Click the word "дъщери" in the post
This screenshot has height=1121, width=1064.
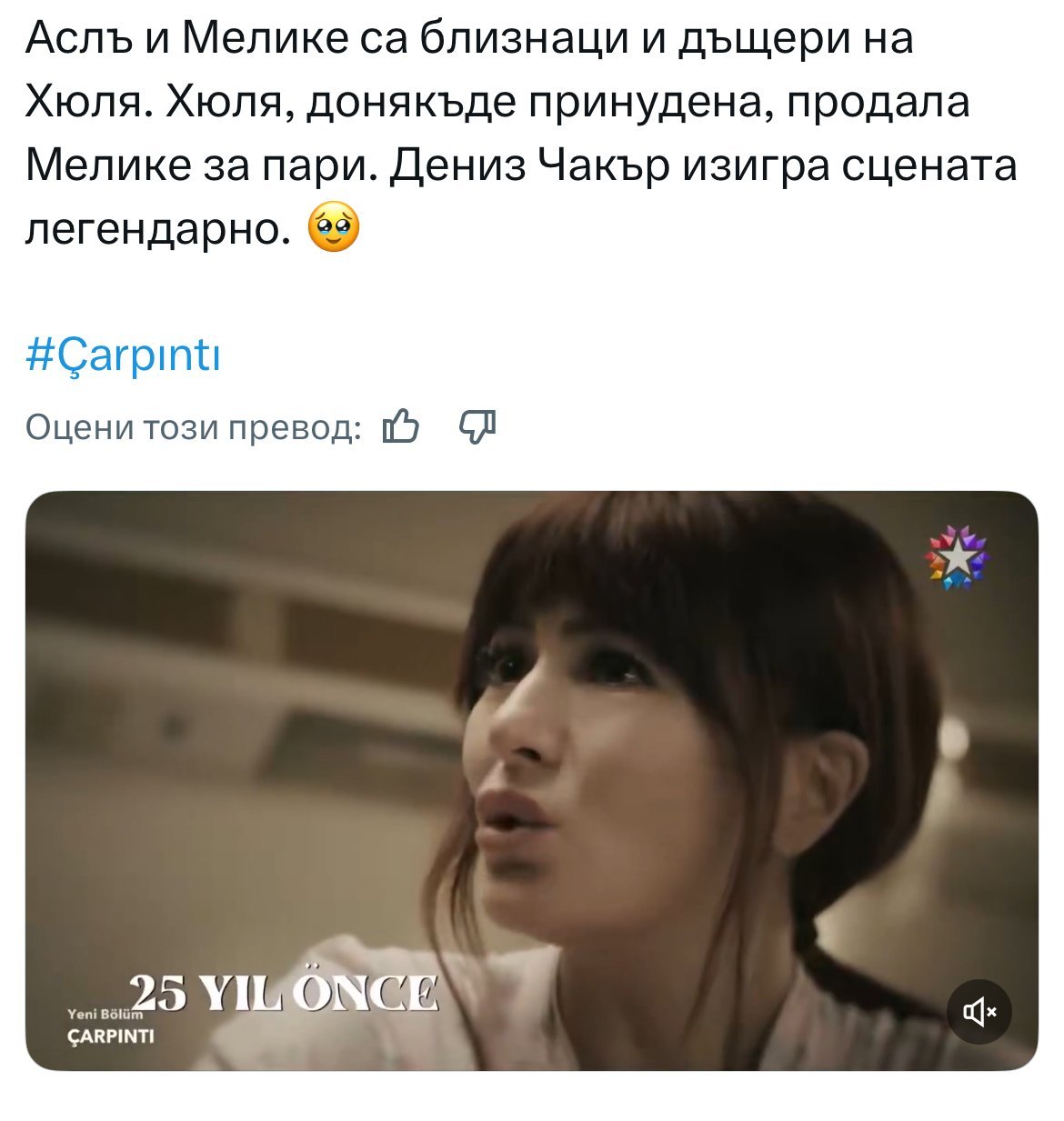747,39
